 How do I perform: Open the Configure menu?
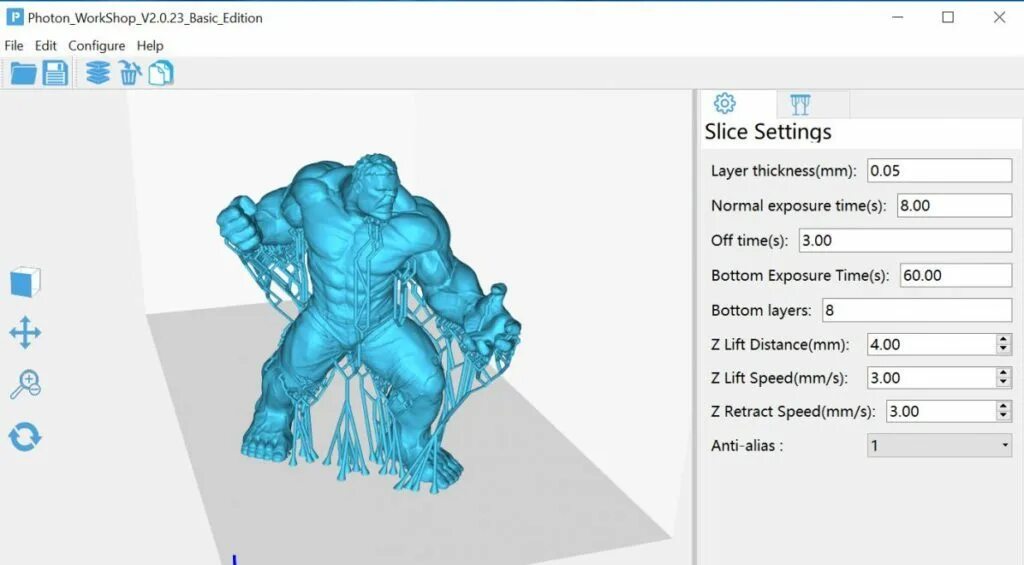97,46
